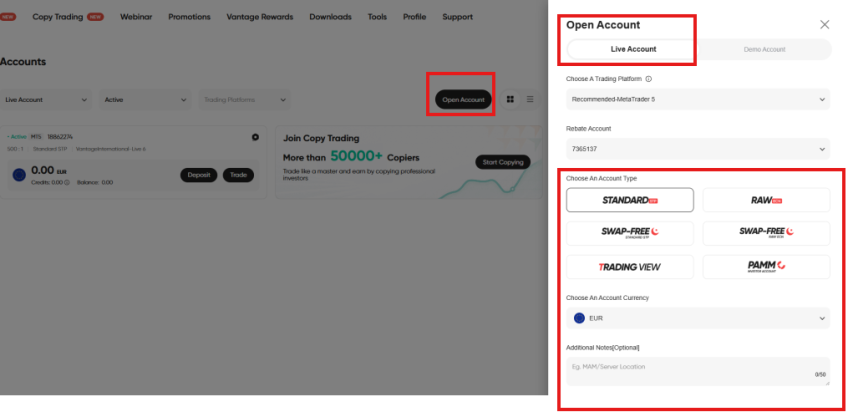Close the Open Account panel

(x=824, y=24)
